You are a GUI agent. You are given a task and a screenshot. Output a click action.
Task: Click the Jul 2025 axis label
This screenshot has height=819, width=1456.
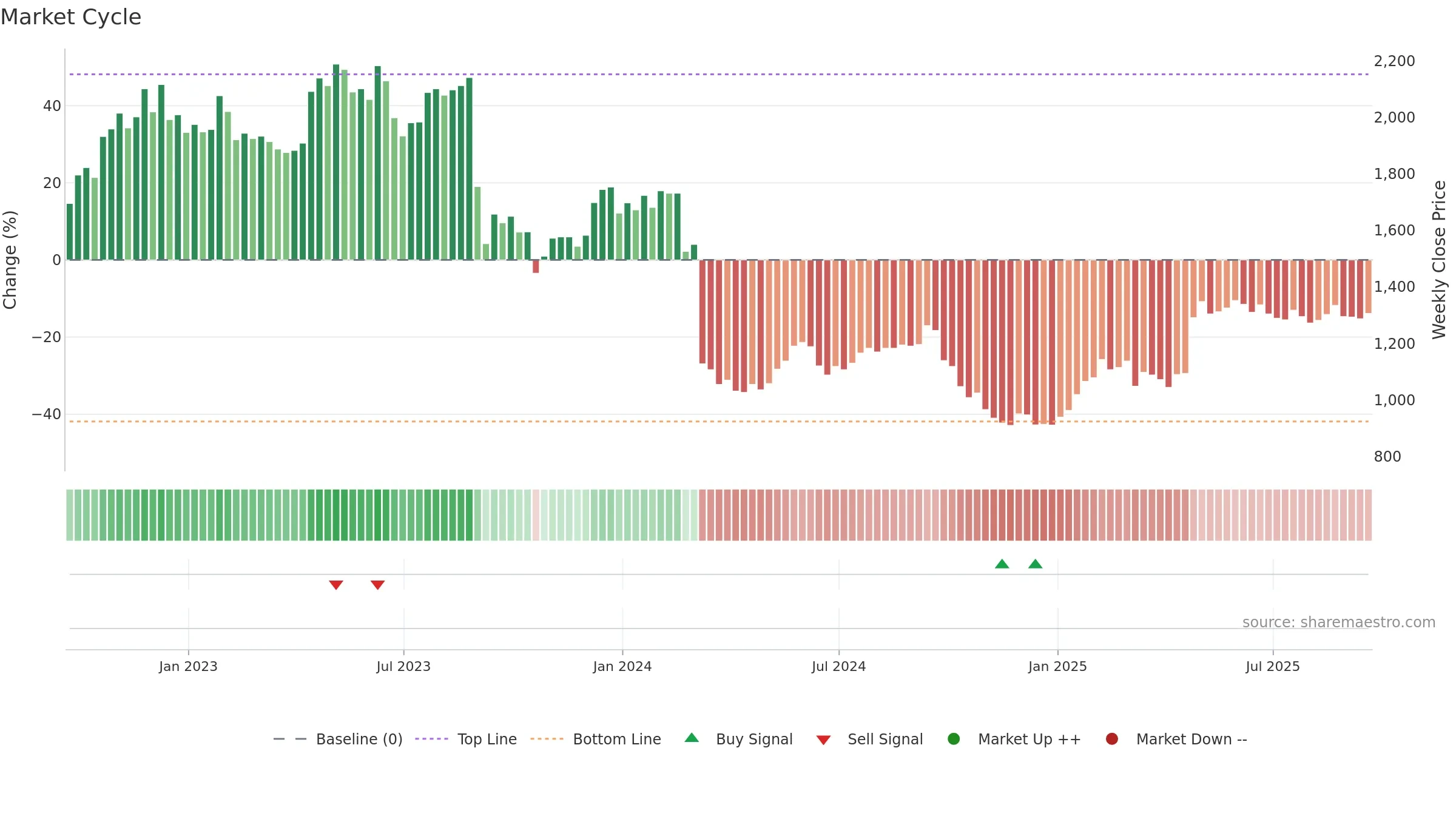[1273, 666]
